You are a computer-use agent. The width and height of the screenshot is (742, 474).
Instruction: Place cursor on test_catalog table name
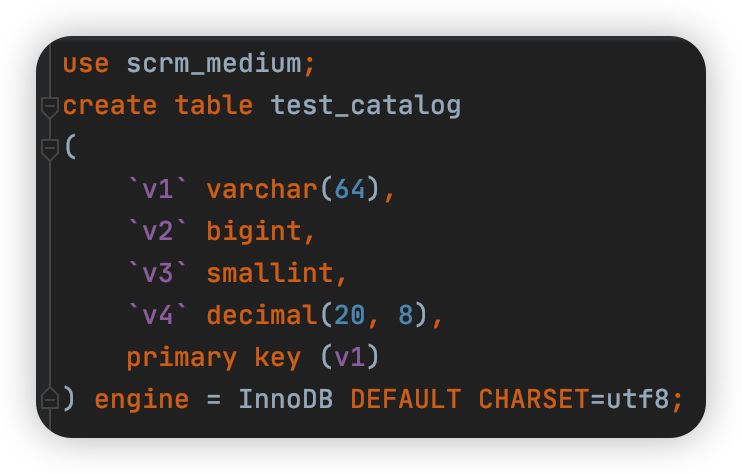366,105
